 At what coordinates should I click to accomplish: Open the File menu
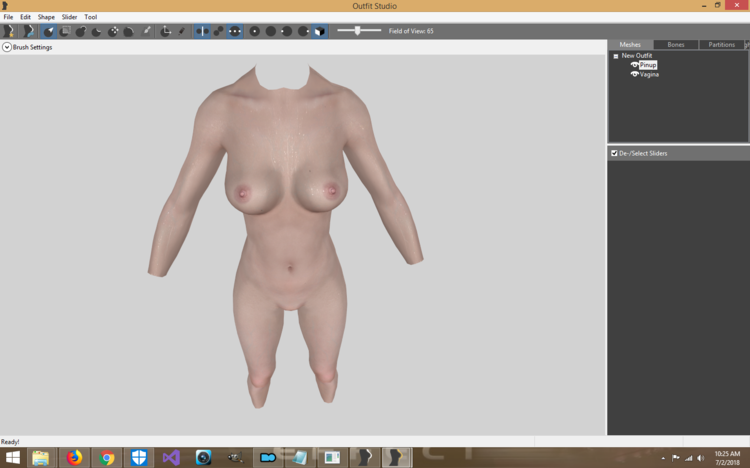tap(8, 17)
